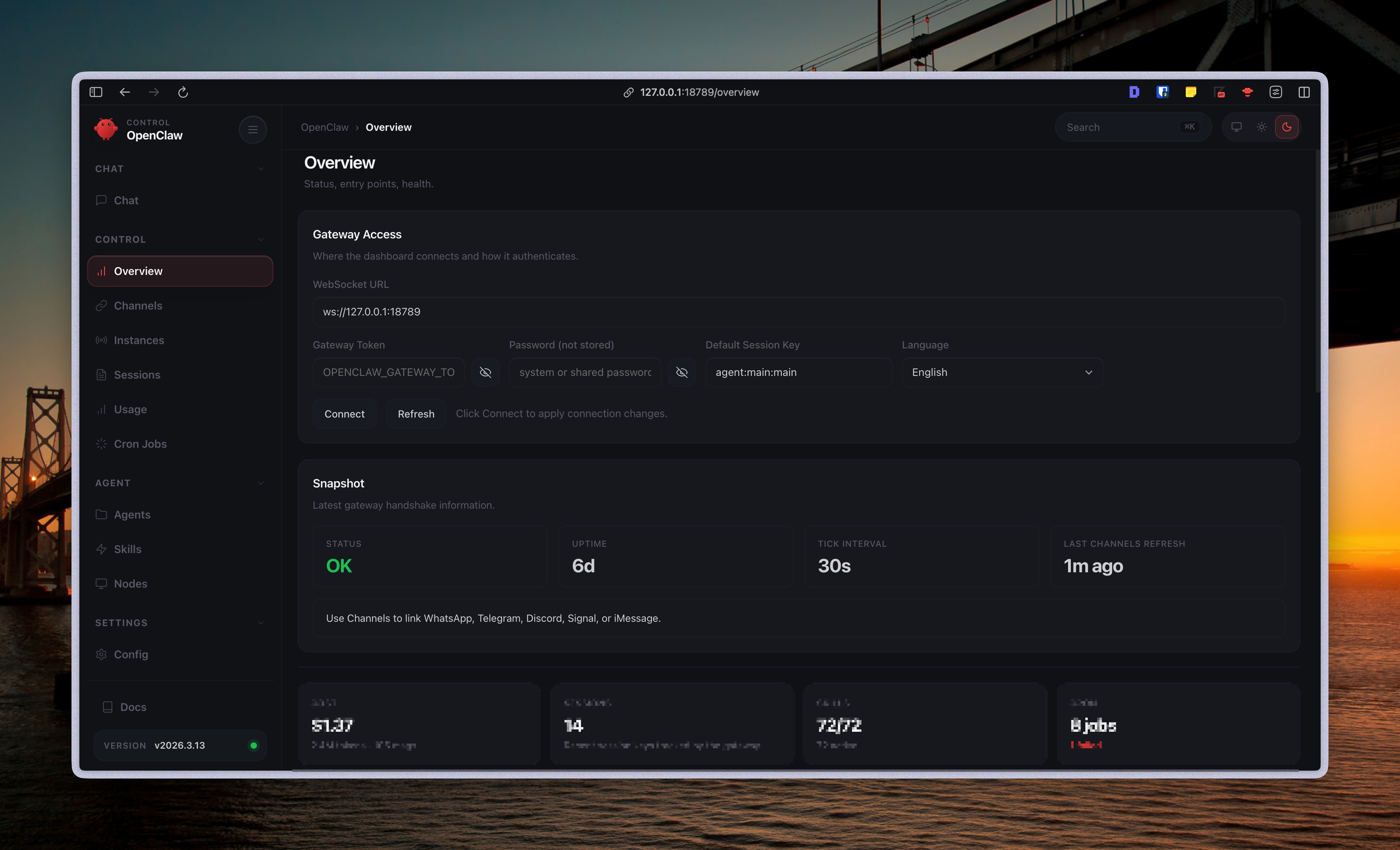Collapse the SETTINGS sidebar section

point(261,622)
